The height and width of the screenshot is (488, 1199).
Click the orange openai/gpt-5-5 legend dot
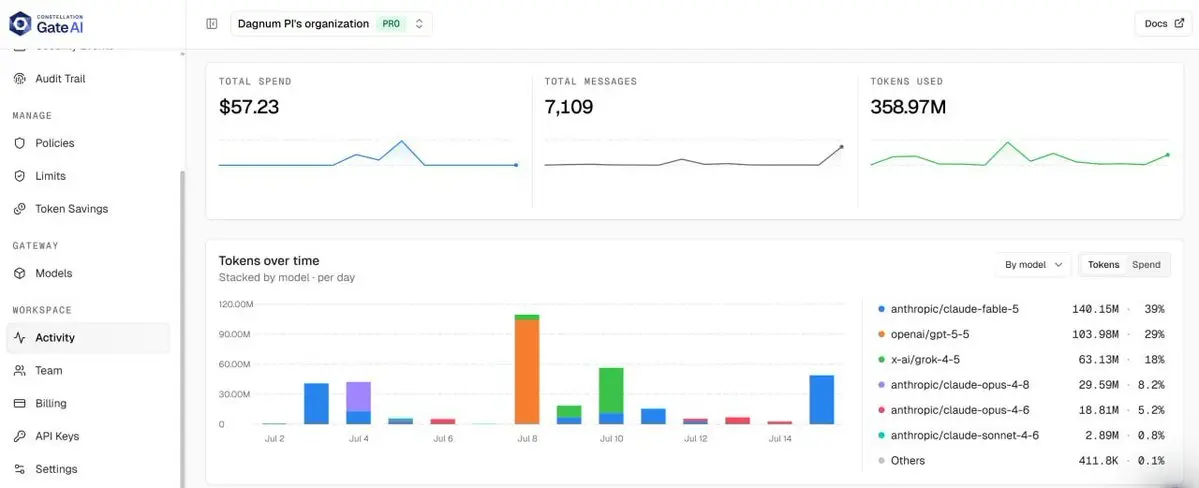point(882,334)
